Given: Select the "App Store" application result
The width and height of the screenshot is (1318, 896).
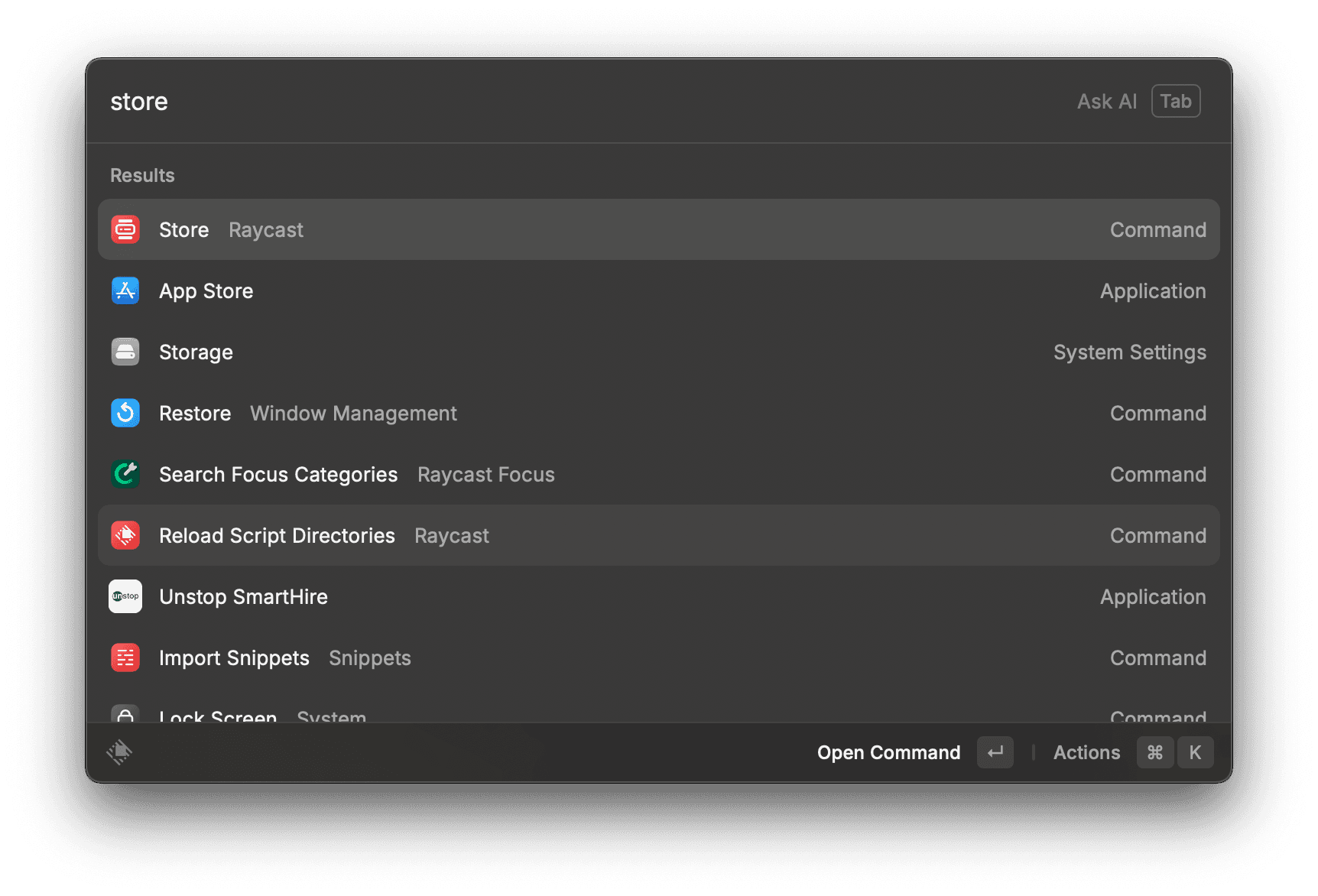Looking at the screenshot, I should pyautogui.click(x=659, y=291).
